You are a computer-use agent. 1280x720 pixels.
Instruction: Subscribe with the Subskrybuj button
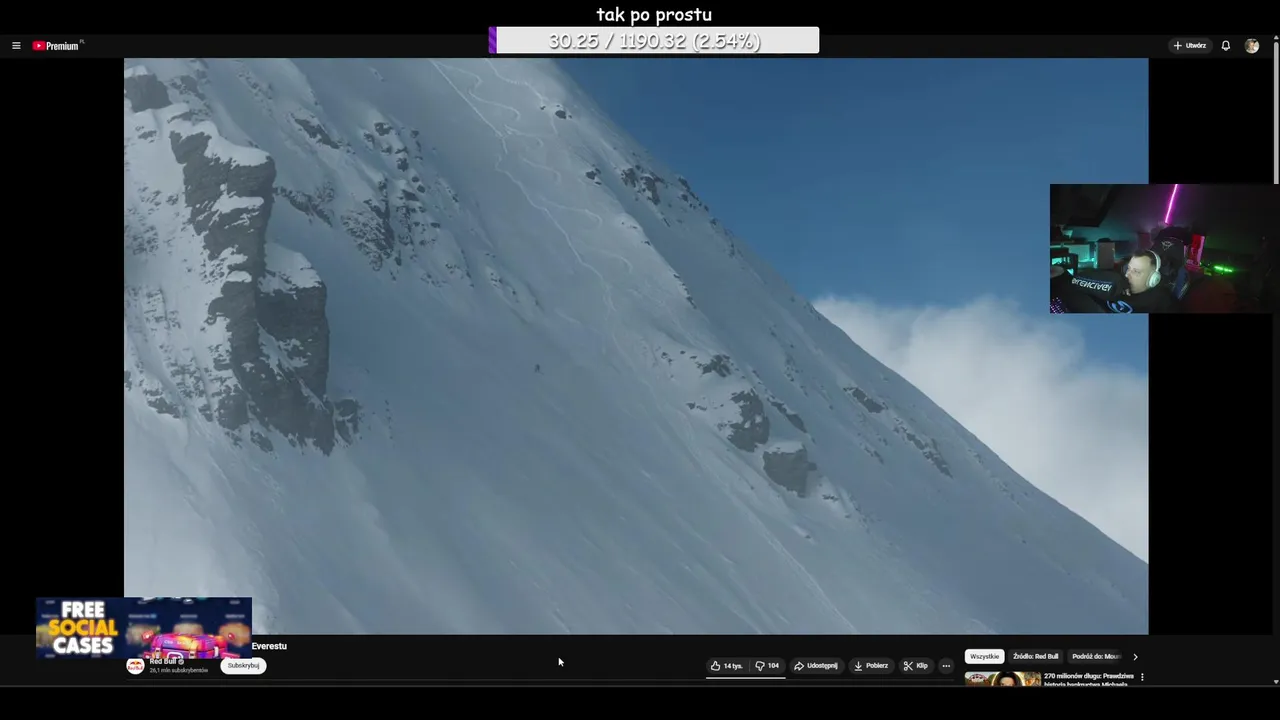click(243, 666)
